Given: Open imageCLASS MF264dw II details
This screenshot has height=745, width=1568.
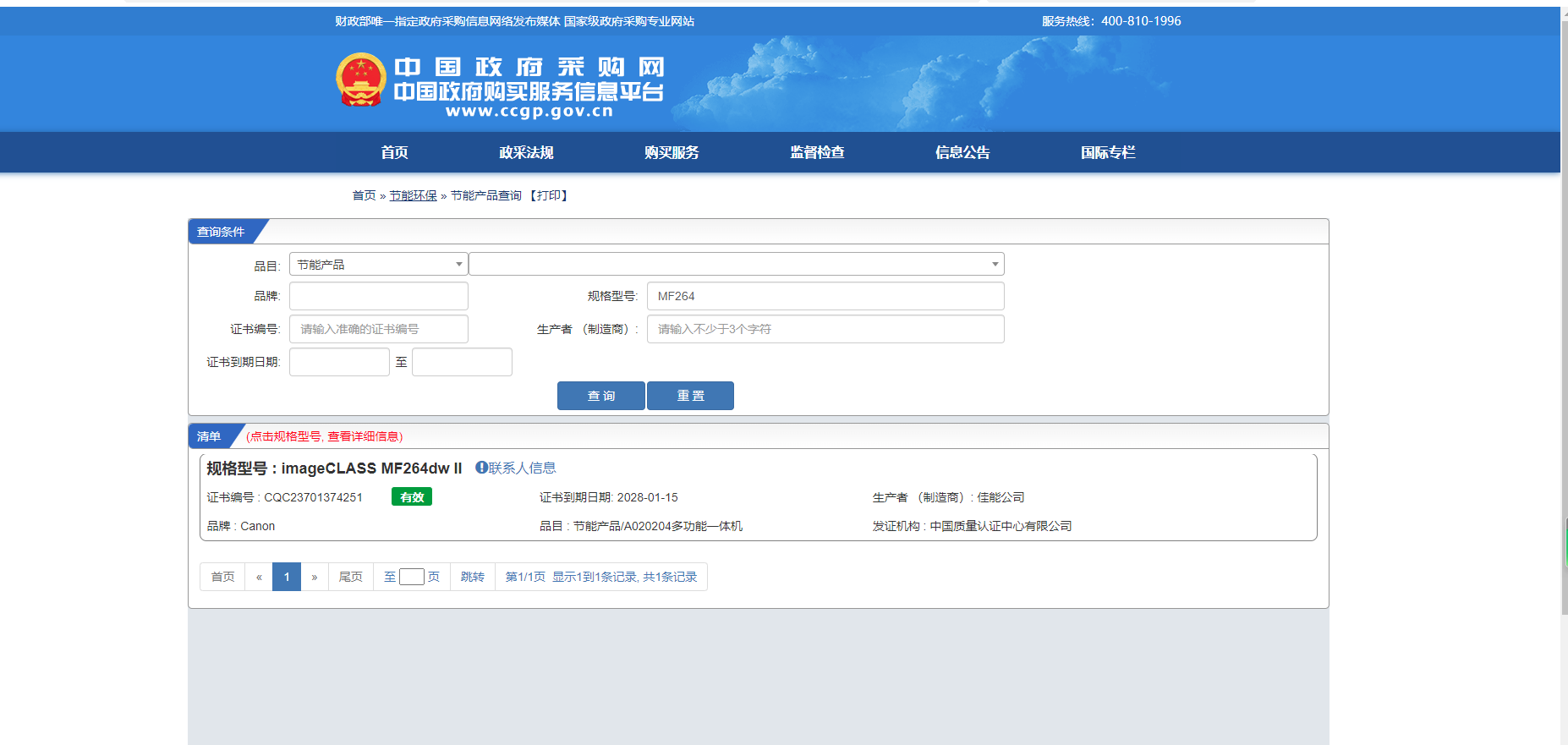Looking at the screenshot, I should pos(371,468).
